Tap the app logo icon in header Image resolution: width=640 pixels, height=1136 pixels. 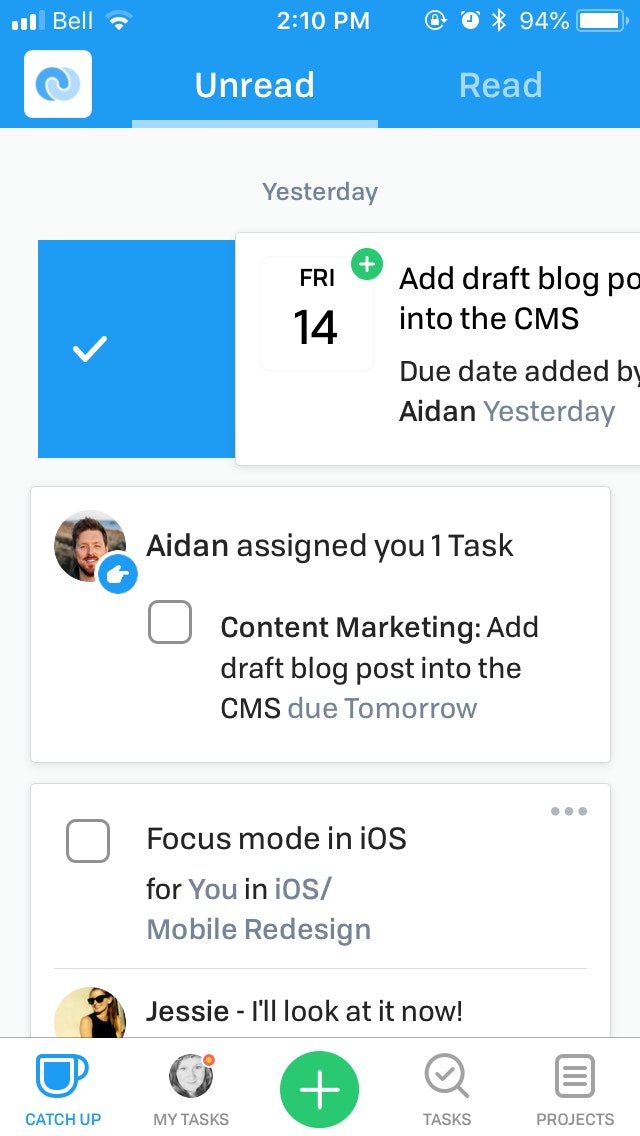[58, 84]
